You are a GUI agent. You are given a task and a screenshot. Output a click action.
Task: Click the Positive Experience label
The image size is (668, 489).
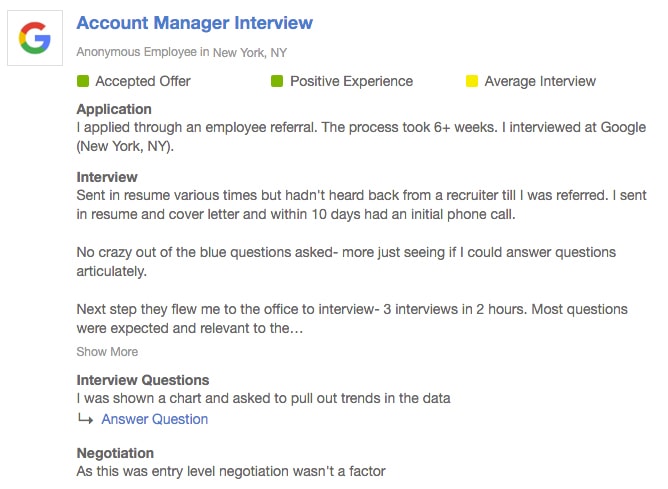(x=351, y=81)
